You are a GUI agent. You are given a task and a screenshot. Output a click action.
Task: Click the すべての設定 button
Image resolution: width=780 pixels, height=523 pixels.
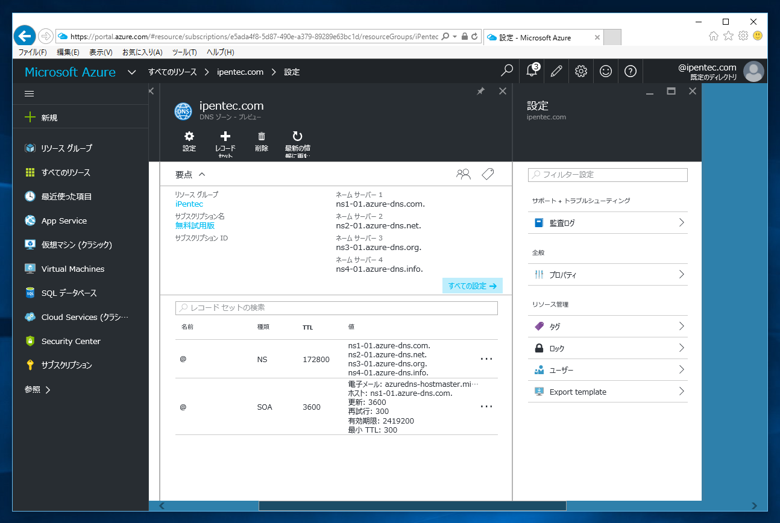click(x=472, y=286)
